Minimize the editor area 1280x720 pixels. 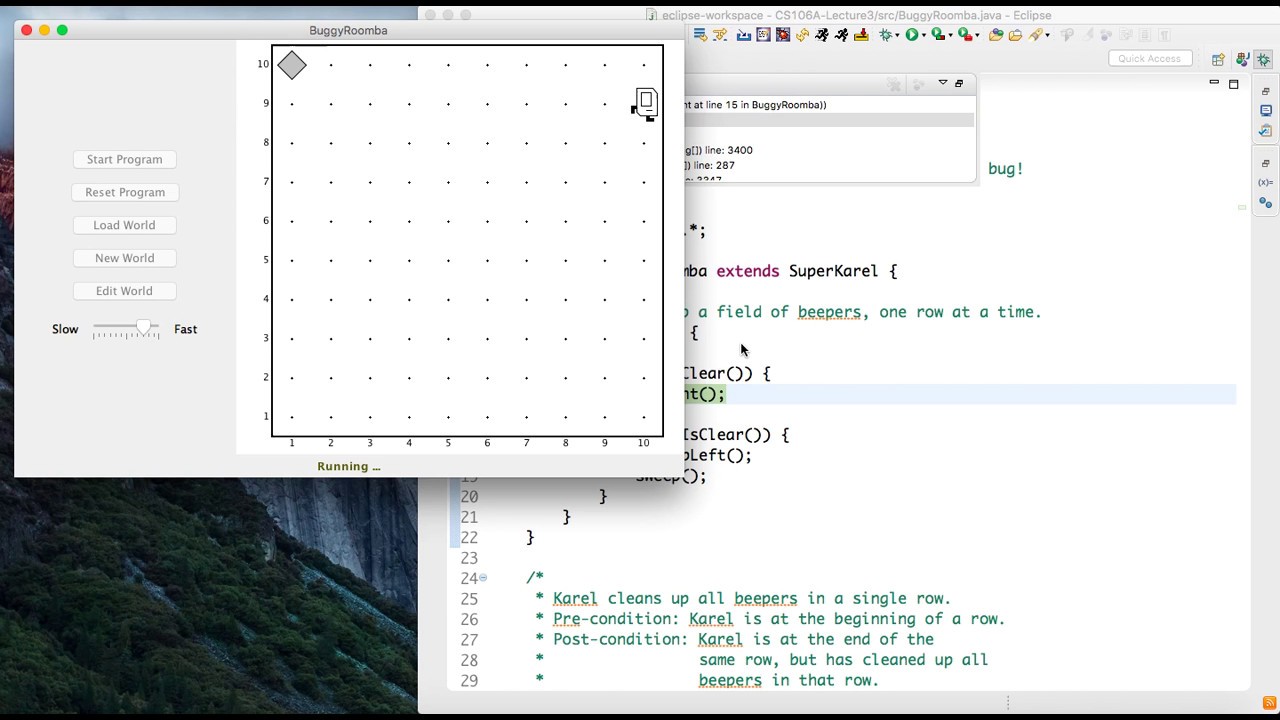tap(1214, 83)
